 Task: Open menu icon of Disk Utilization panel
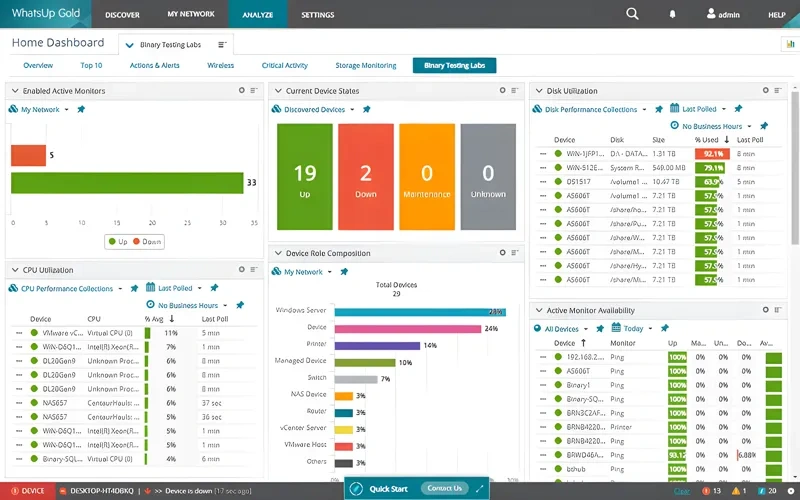[778, 90]
